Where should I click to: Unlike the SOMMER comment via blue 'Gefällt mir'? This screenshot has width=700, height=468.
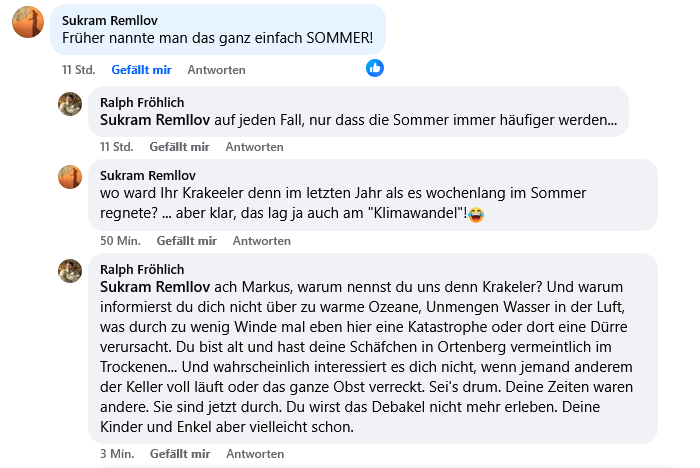(141, 70)
